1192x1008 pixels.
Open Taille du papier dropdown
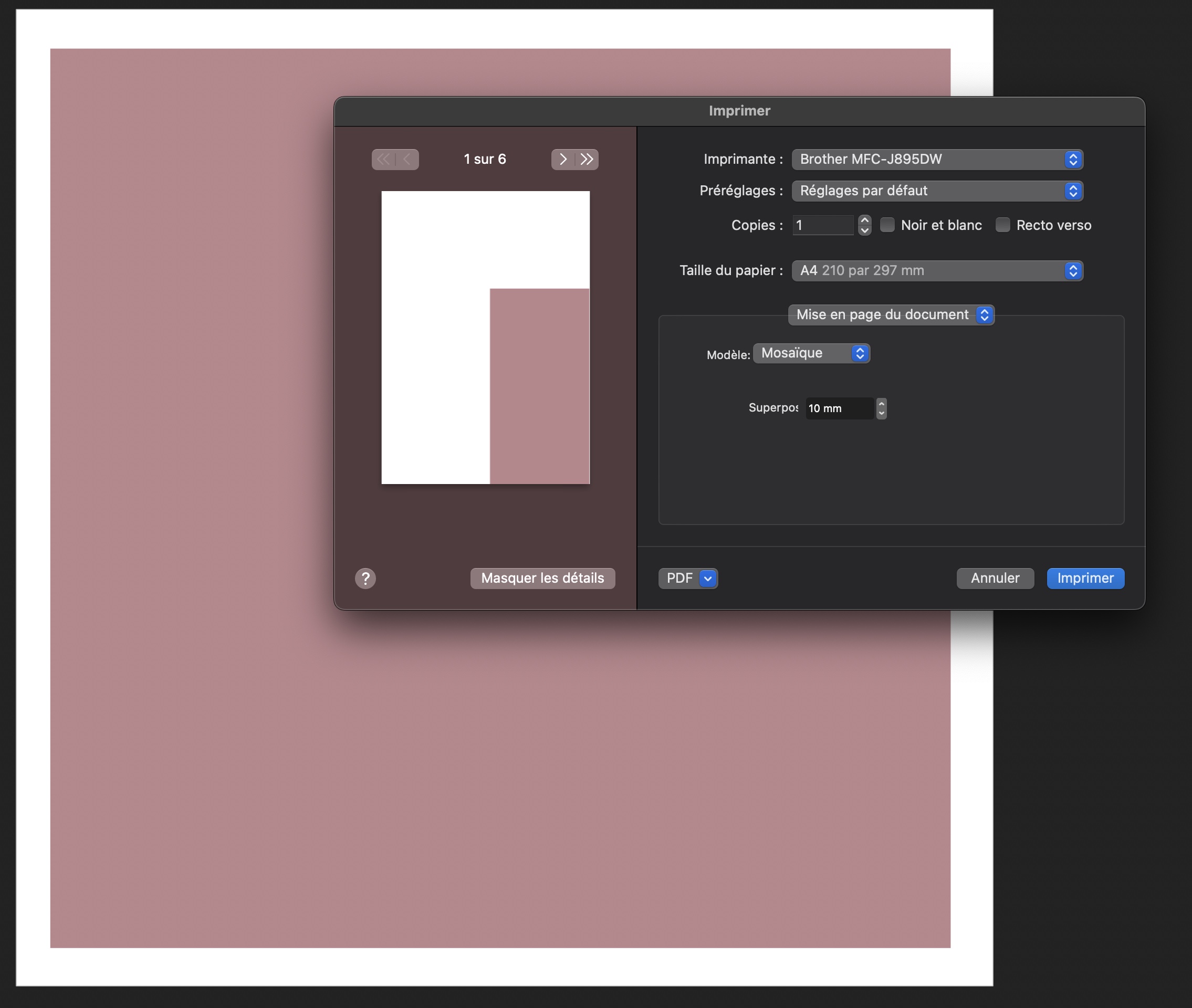937,271
